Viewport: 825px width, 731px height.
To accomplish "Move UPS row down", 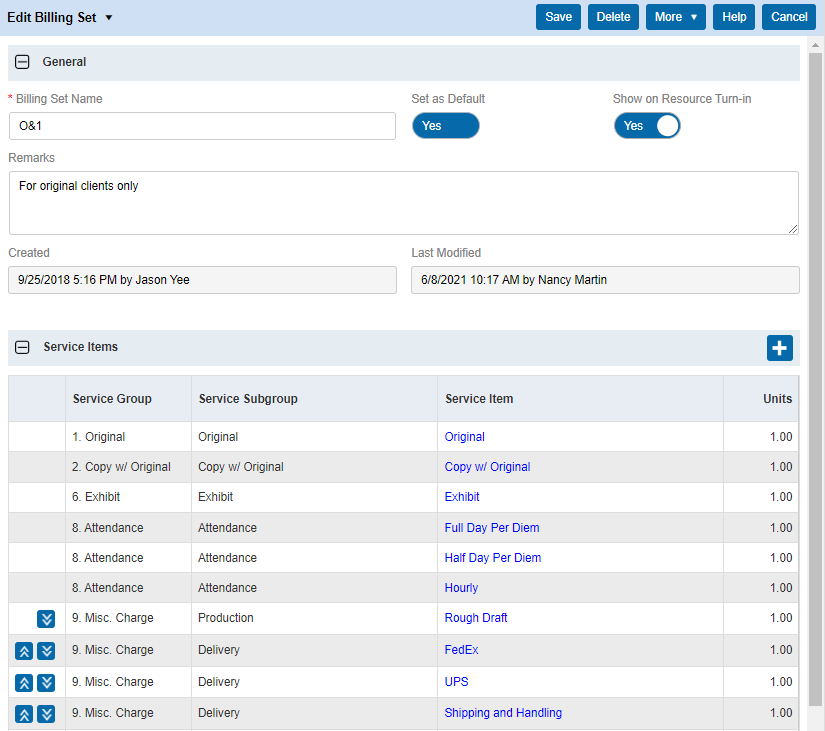I will tap(46, 683).
